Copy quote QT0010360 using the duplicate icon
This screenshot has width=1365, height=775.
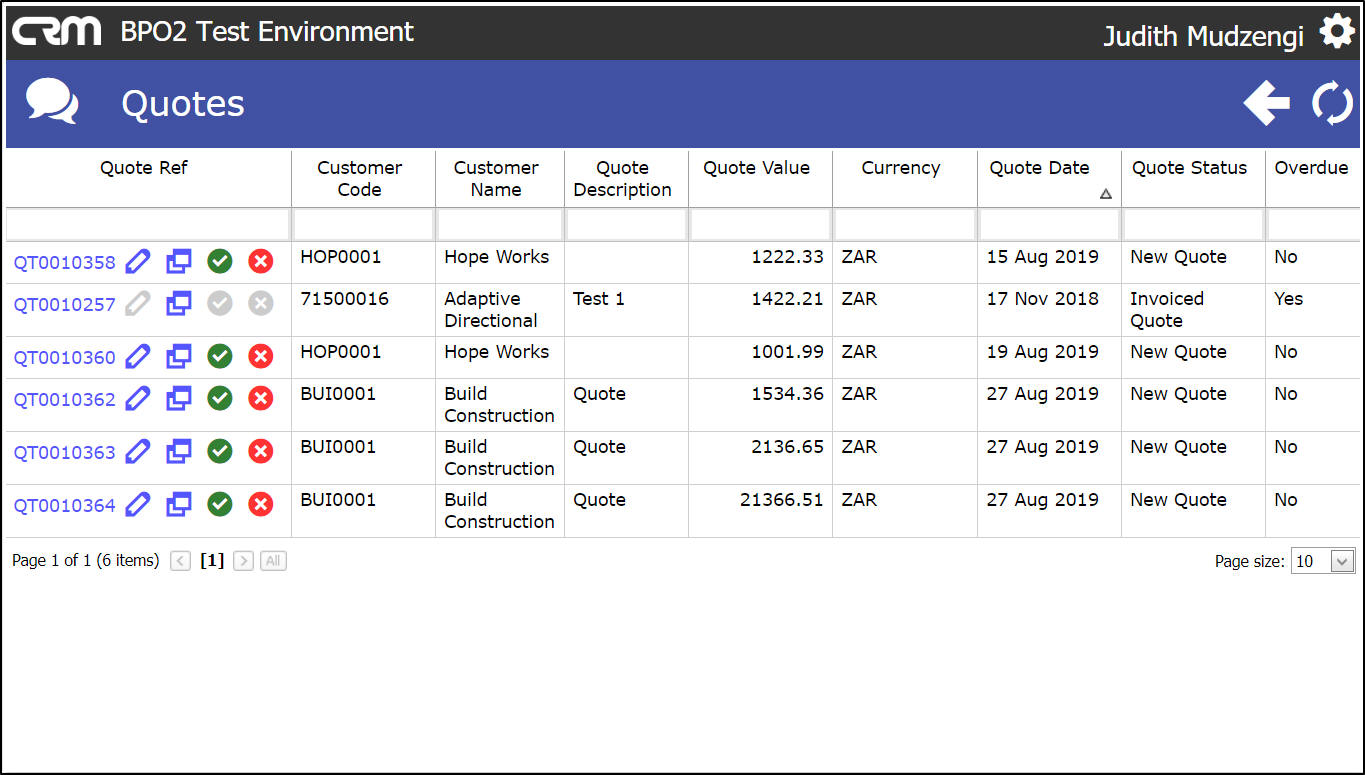(x=179, y=357)
